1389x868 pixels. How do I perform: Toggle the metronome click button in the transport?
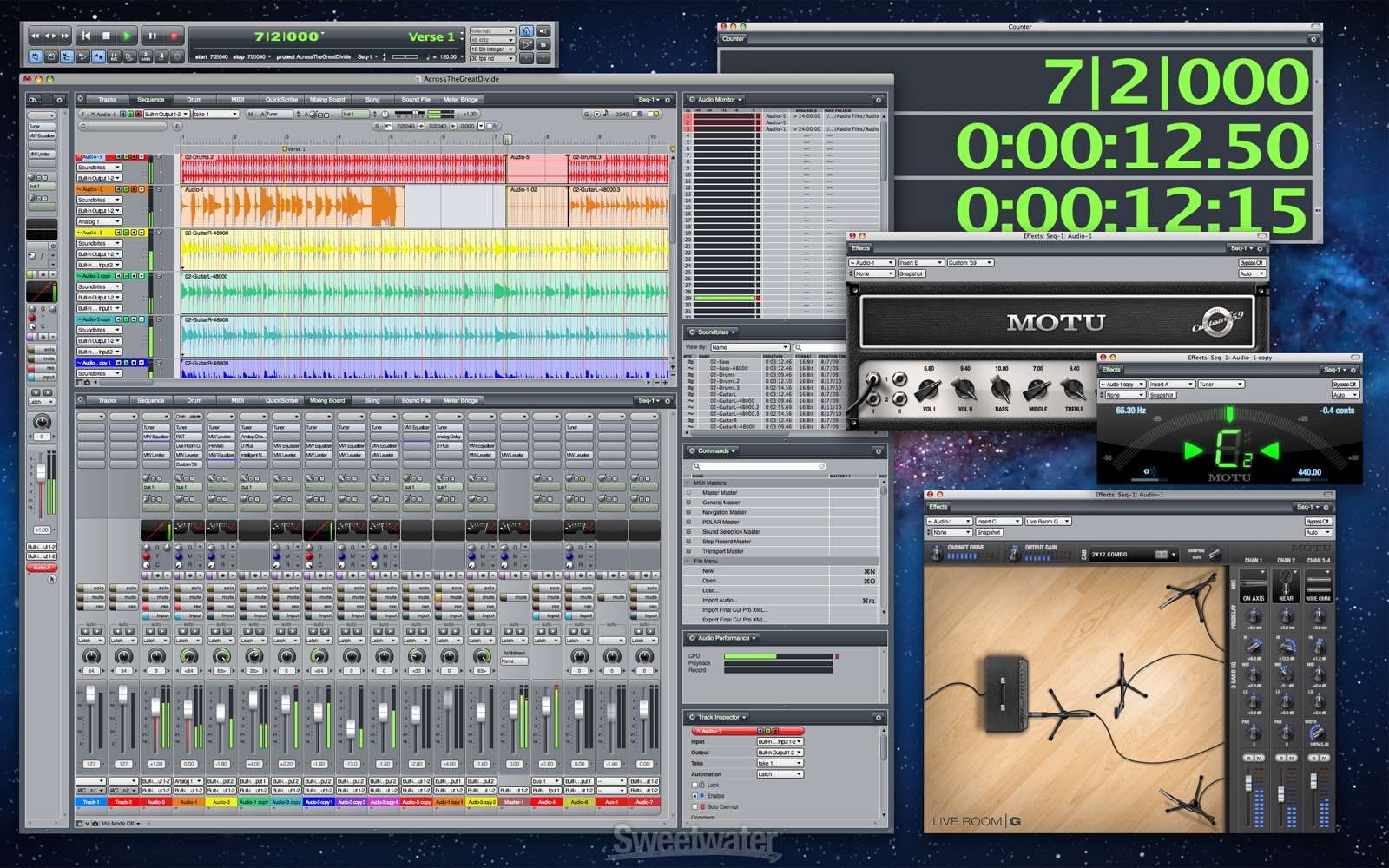tap(526, 31)
